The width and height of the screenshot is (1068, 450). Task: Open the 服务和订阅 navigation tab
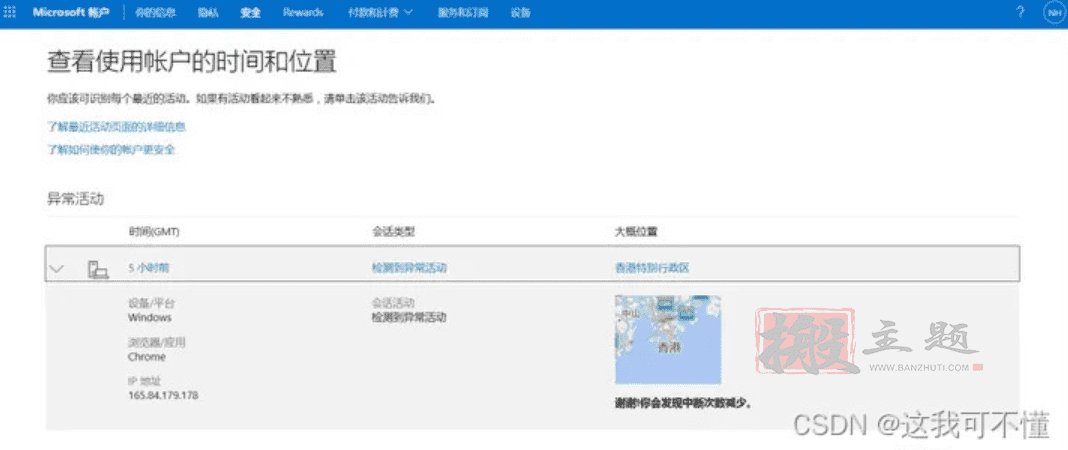click(463, 12)
